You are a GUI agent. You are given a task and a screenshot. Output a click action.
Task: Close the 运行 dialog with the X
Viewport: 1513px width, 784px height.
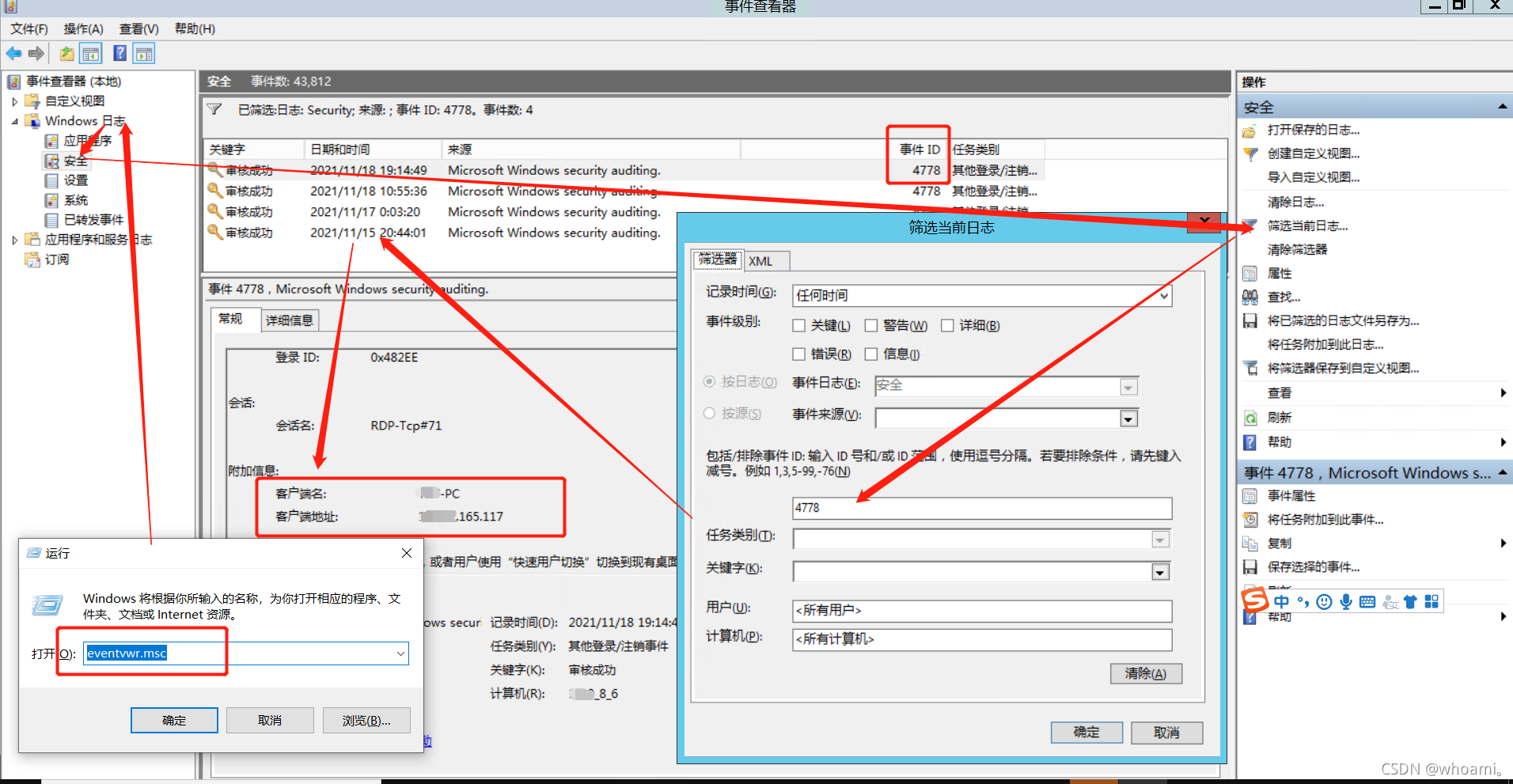pyautogui.click(x=407, y=553)
